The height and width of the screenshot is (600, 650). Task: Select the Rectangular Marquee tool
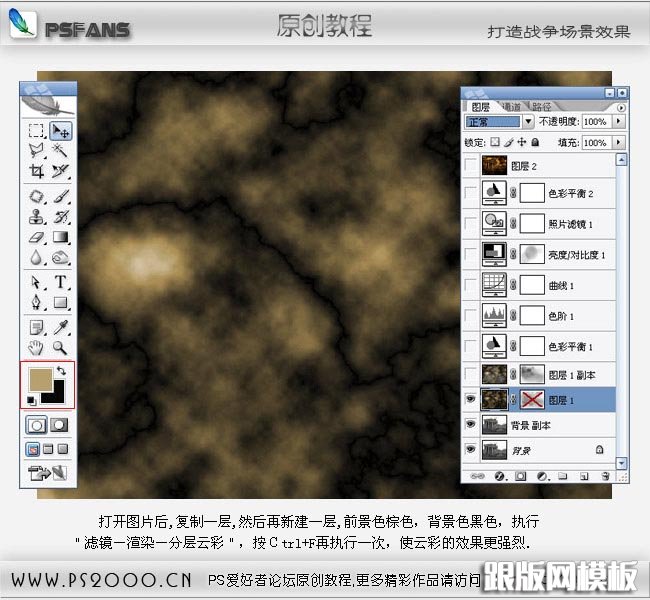[x=36, y=130]
